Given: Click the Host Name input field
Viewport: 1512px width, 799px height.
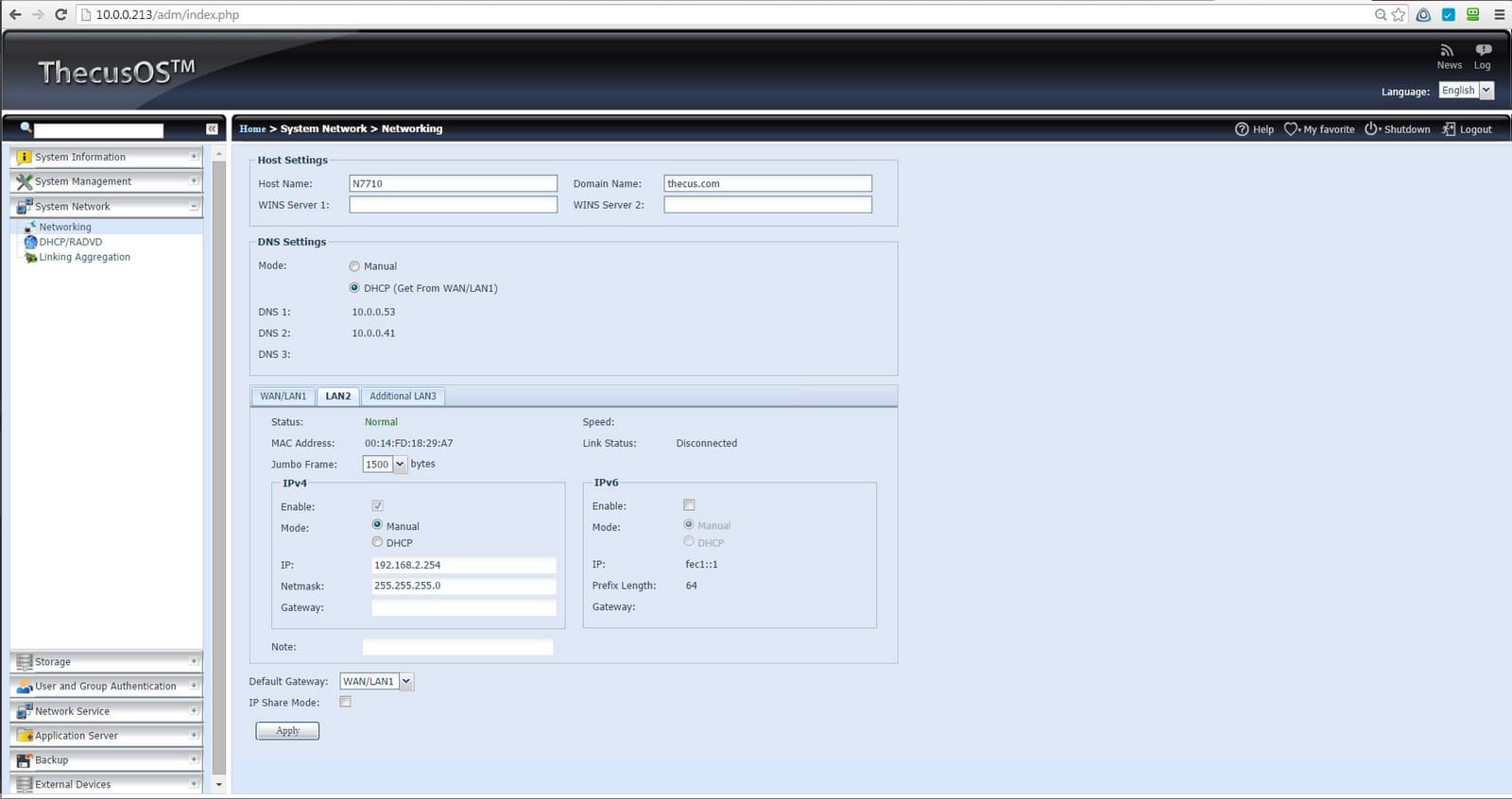Looking at the screenshot, I should pyautogui.click(x=454, y=183).
